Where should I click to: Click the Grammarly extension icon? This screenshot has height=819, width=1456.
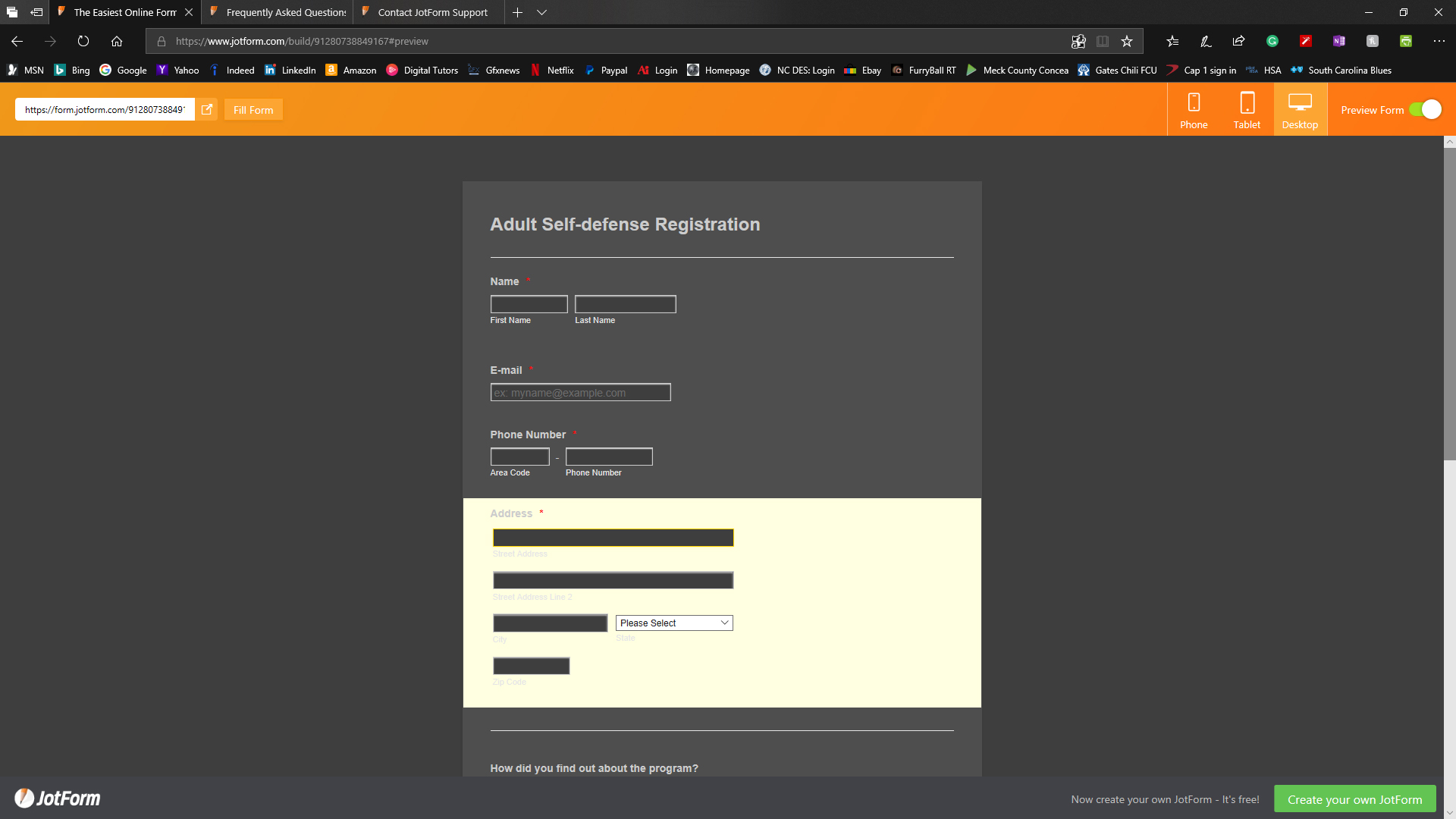[1272, 41]
